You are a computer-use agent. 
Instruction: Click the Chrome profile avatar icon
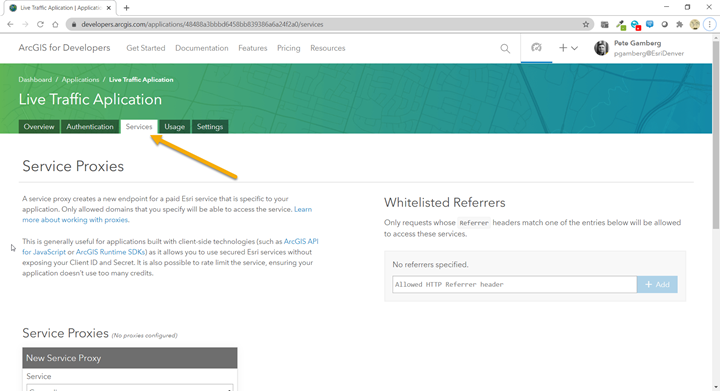pyautogui.click(x=695, y=24)
